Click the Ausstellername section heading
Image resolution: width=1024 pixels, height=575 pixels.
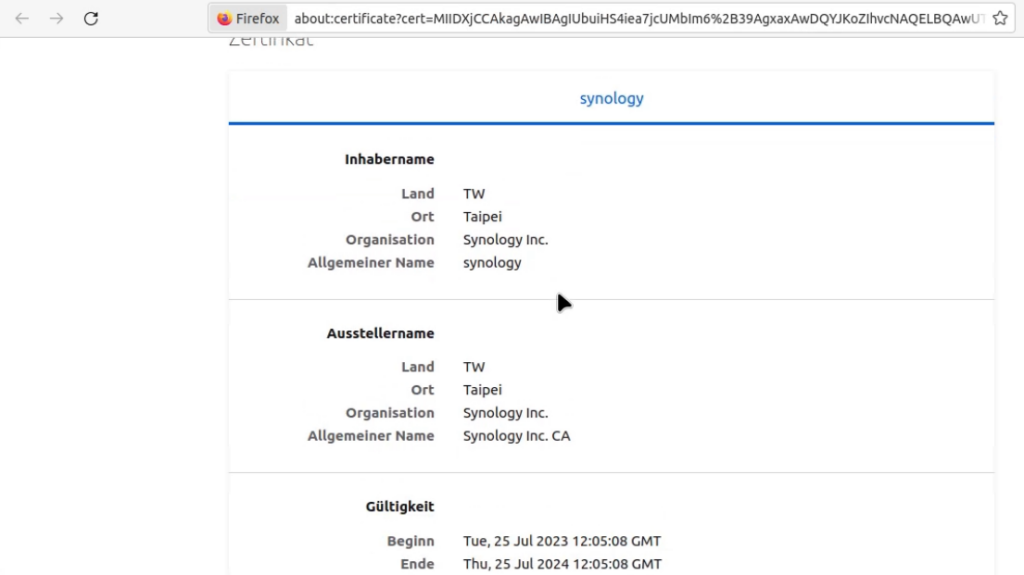point(380,333)
